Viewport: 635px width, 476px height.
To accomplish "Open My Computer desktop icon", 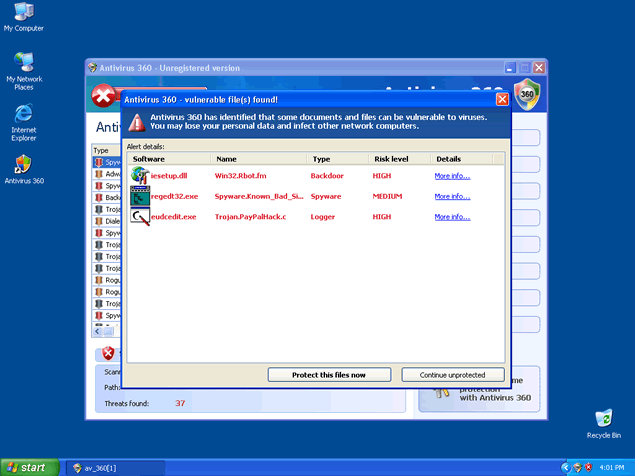I will (x=22, y=13).
